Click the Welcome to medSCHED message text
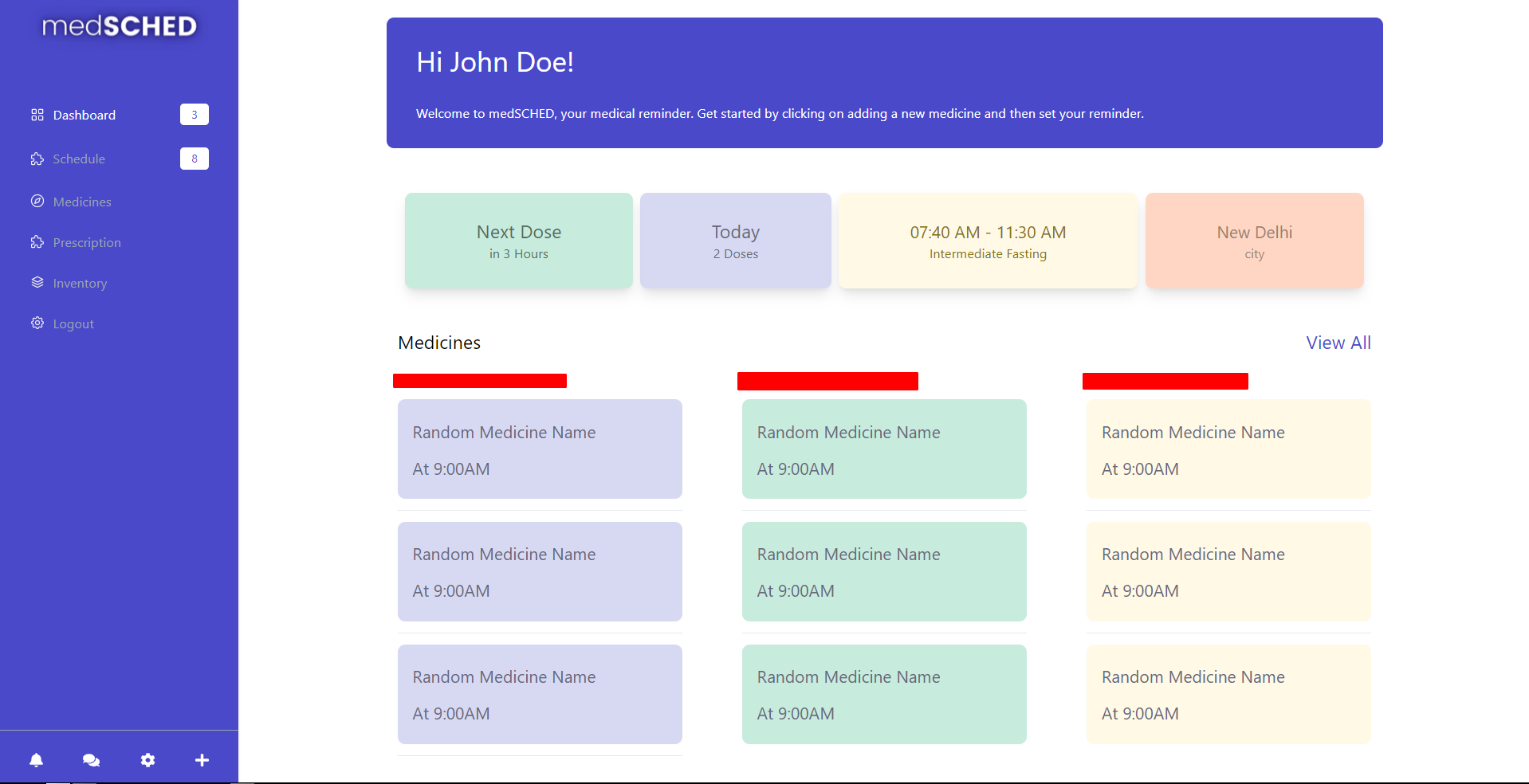The height and width of the screenshot is (784, 1529). click(x=780, y=114)
